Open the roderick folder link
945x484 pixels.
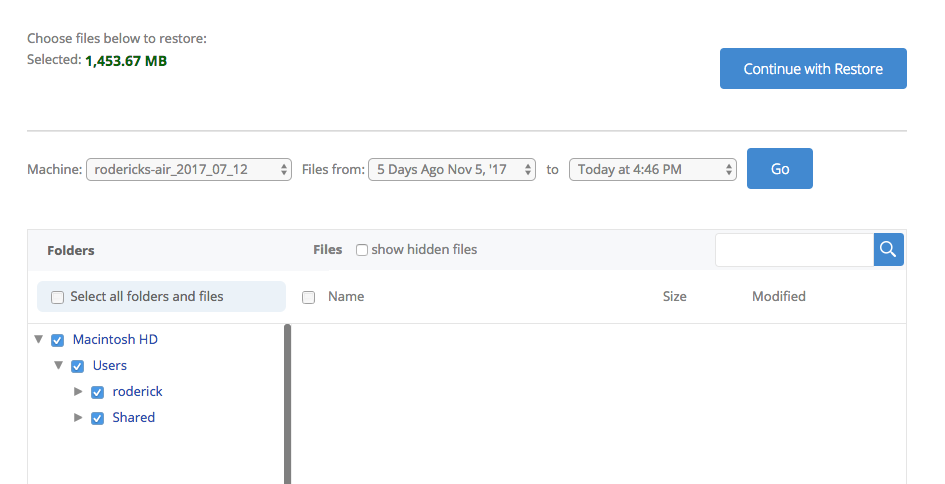(137, 391)
